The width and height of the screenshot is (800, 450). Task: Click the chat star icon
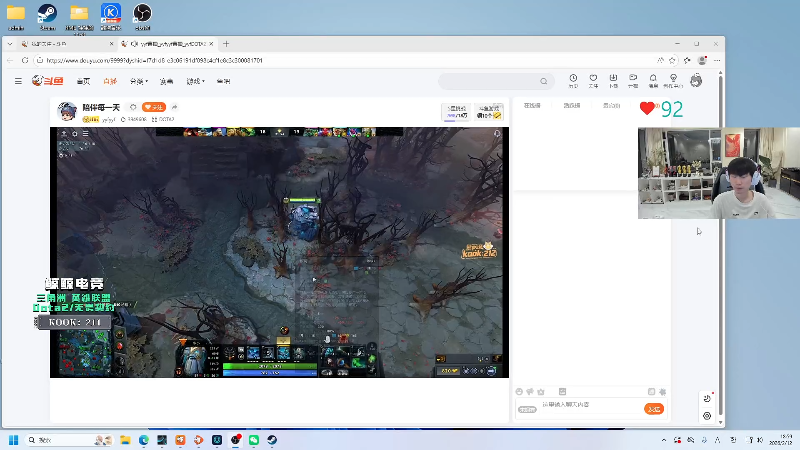[x=541, y=392]
